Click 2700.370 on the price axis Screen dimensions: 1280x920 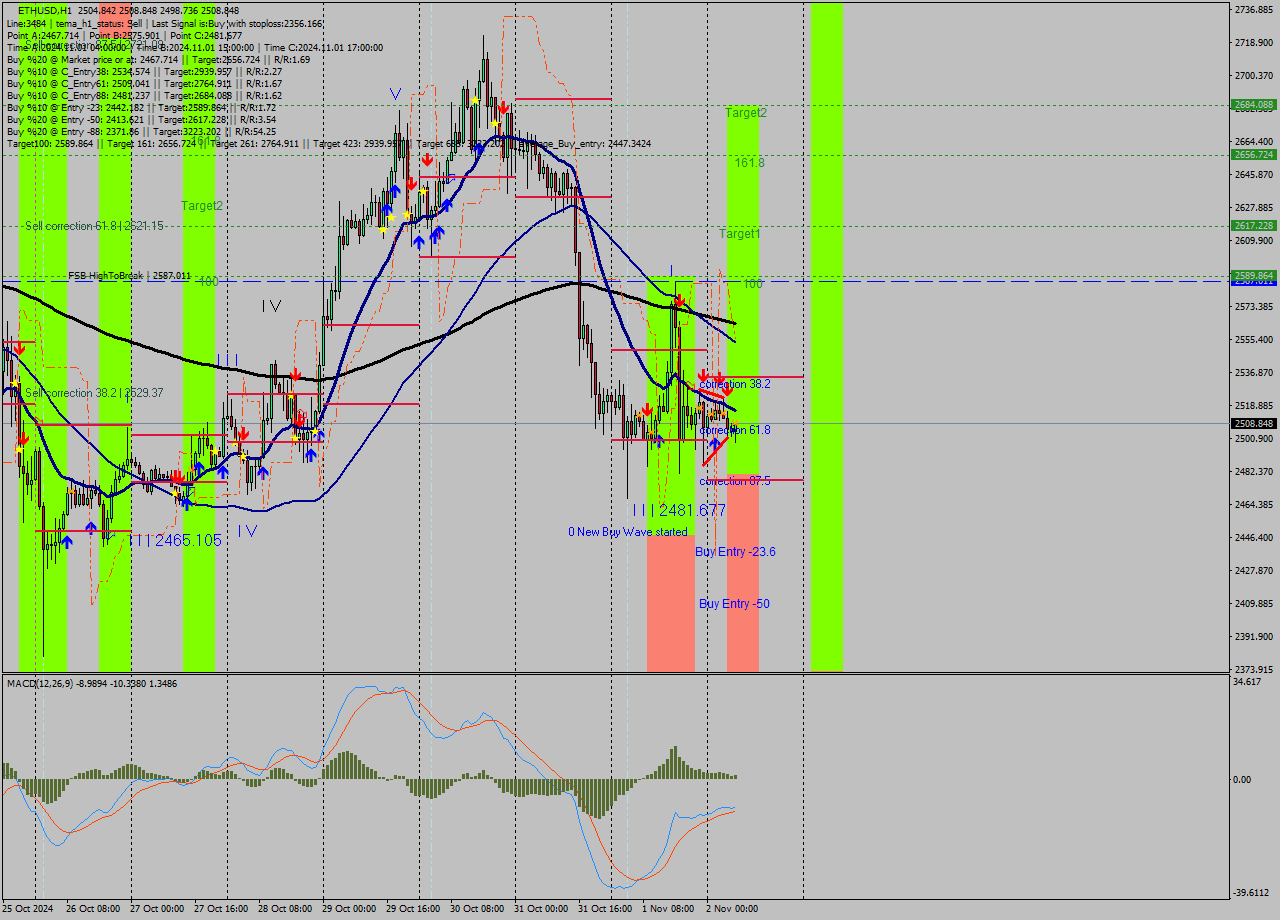coord(1253,76)
